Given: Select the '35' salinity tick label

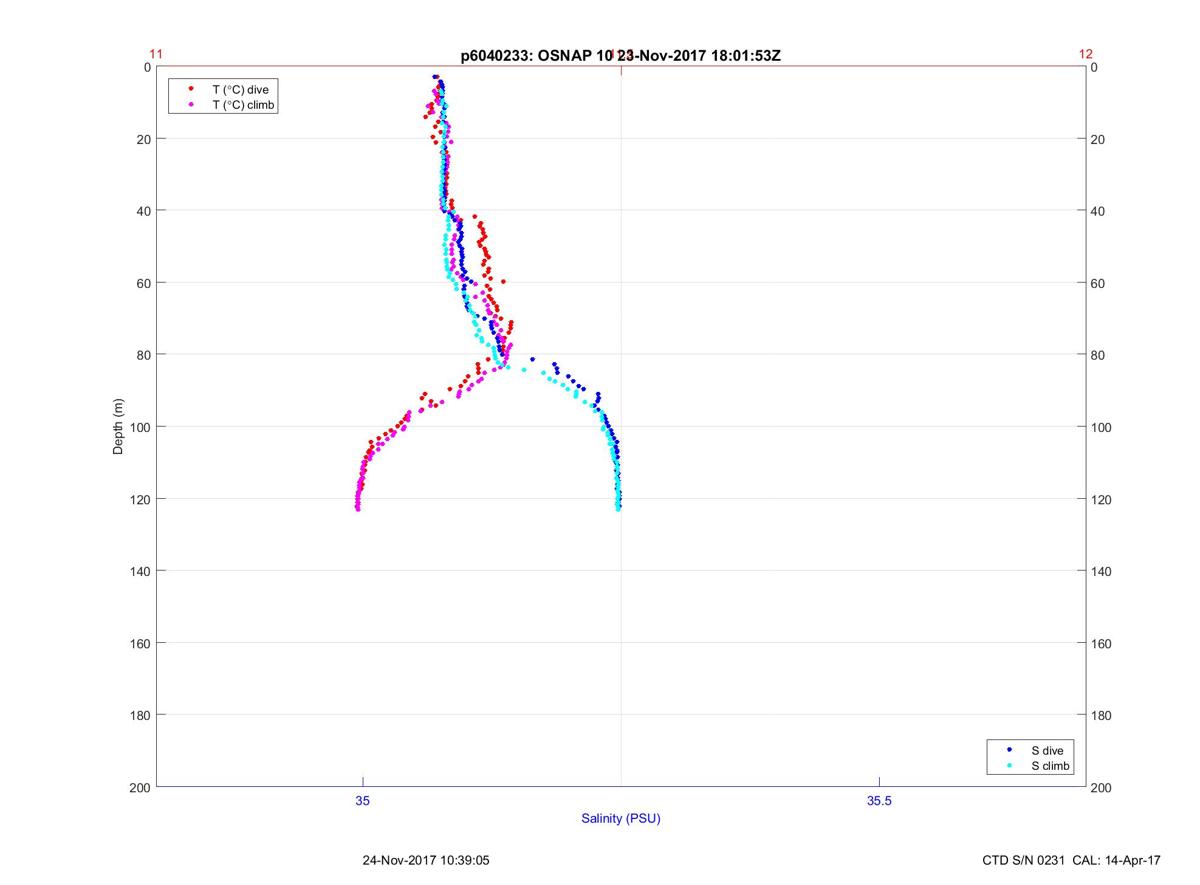Looking at the screenshot, I should 363,800.
